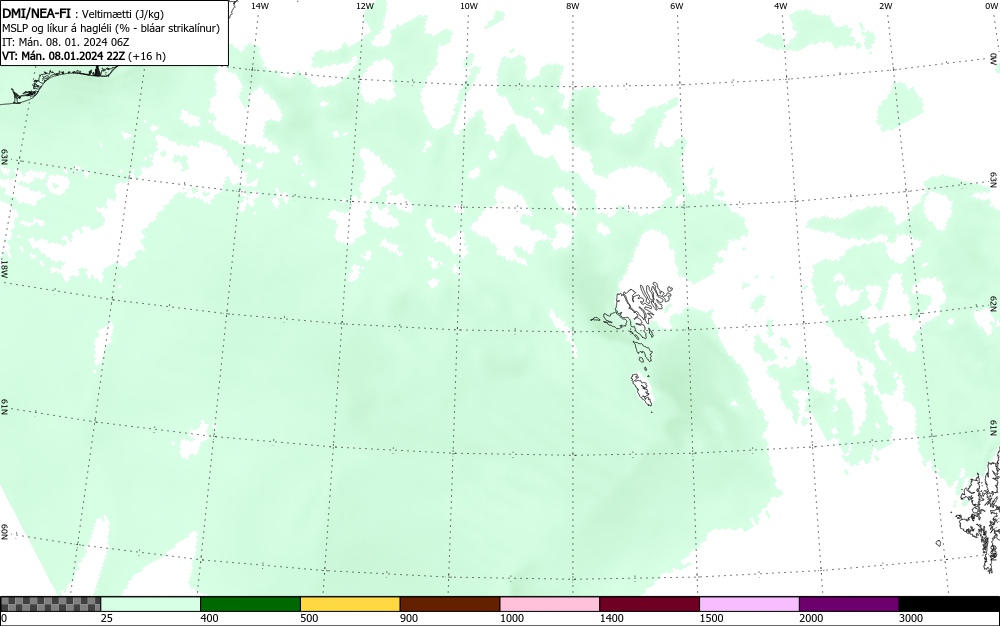Click the "62N" latitude label
The width and height of the screenshot is (1000, 626).
[994, 303]
